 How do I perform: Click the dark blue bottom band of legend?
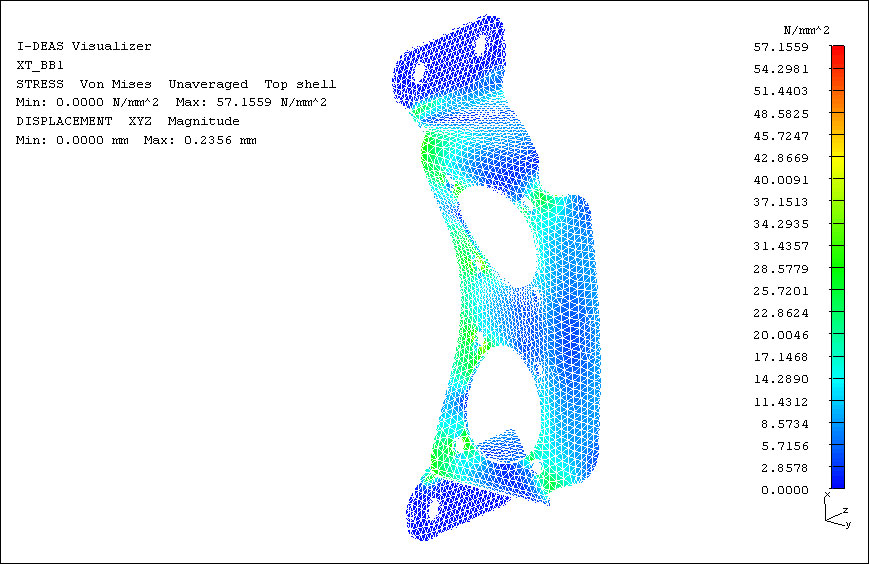click(837, 478)
